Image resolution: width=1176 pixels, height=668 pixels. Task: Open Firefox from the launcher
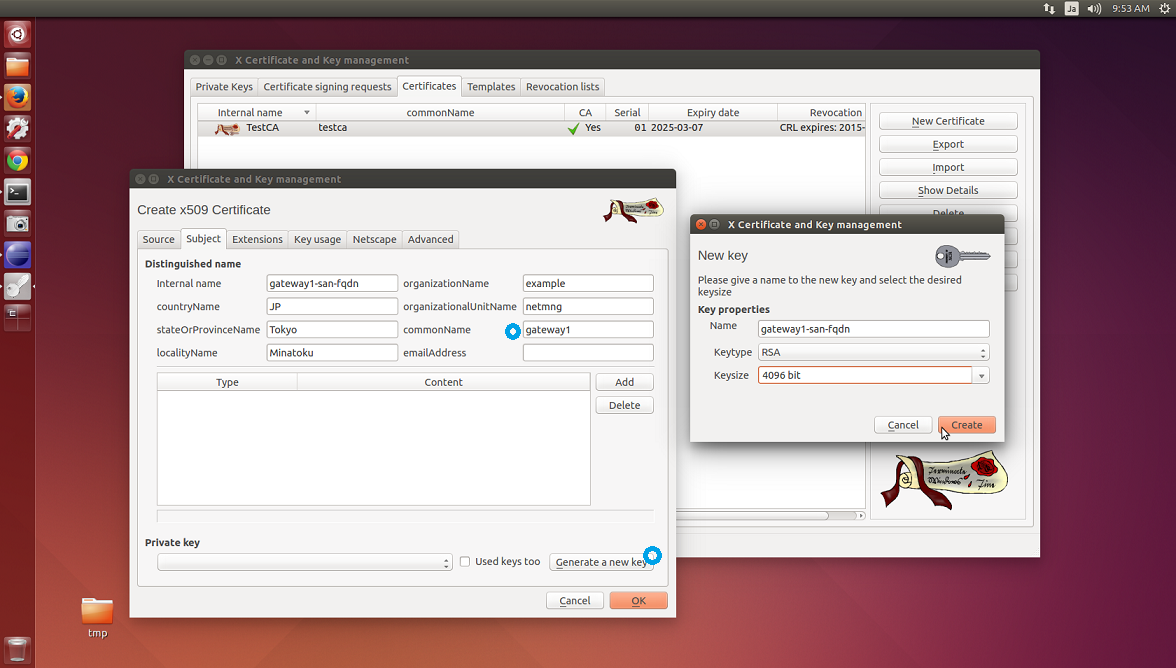(x=17, y=98)
